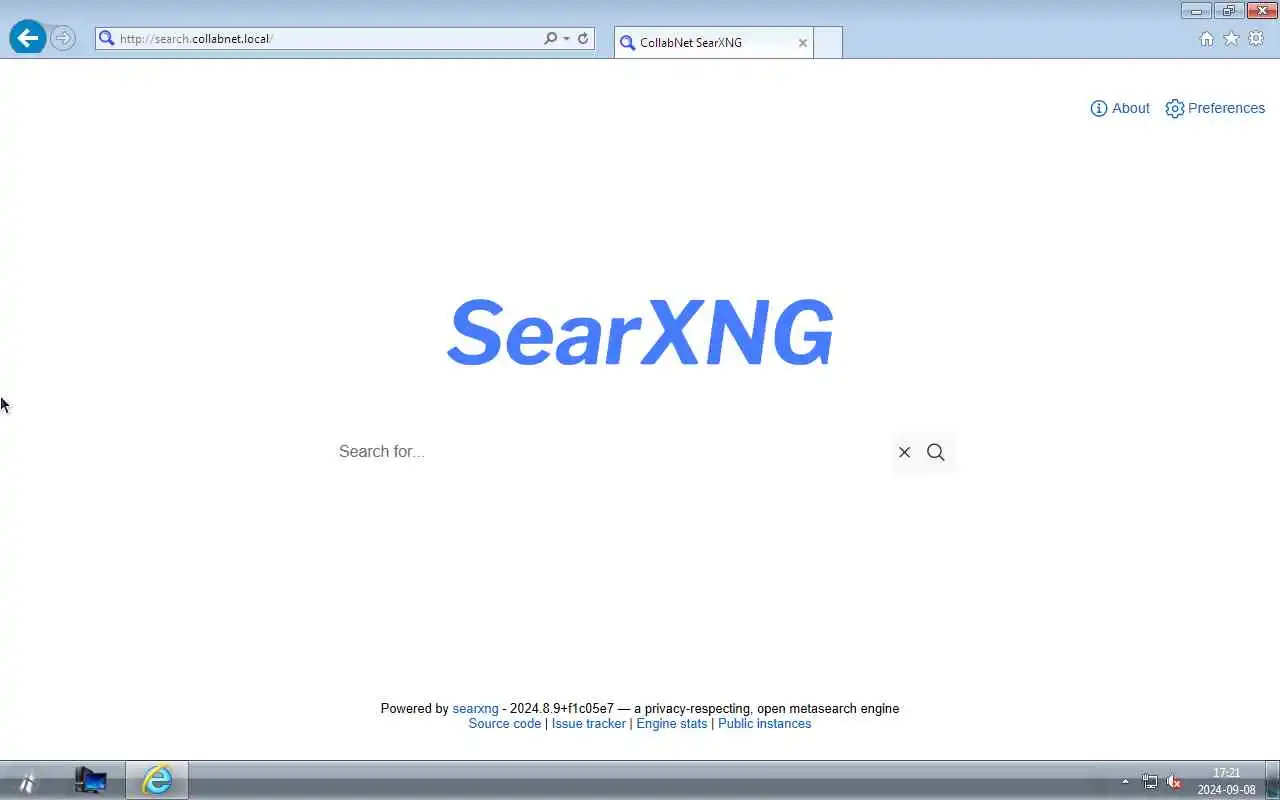Screen dimensions: 1280x800
Task: Click the network status tray icon
Action: pyautogui.click(x=1150, y=781)
